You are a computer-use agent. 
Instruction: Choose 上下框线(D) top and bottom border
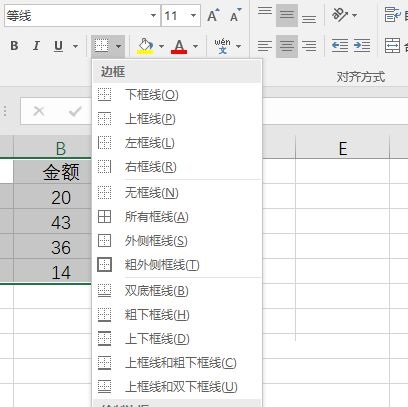pyautogui.click(x=177, y=339)
